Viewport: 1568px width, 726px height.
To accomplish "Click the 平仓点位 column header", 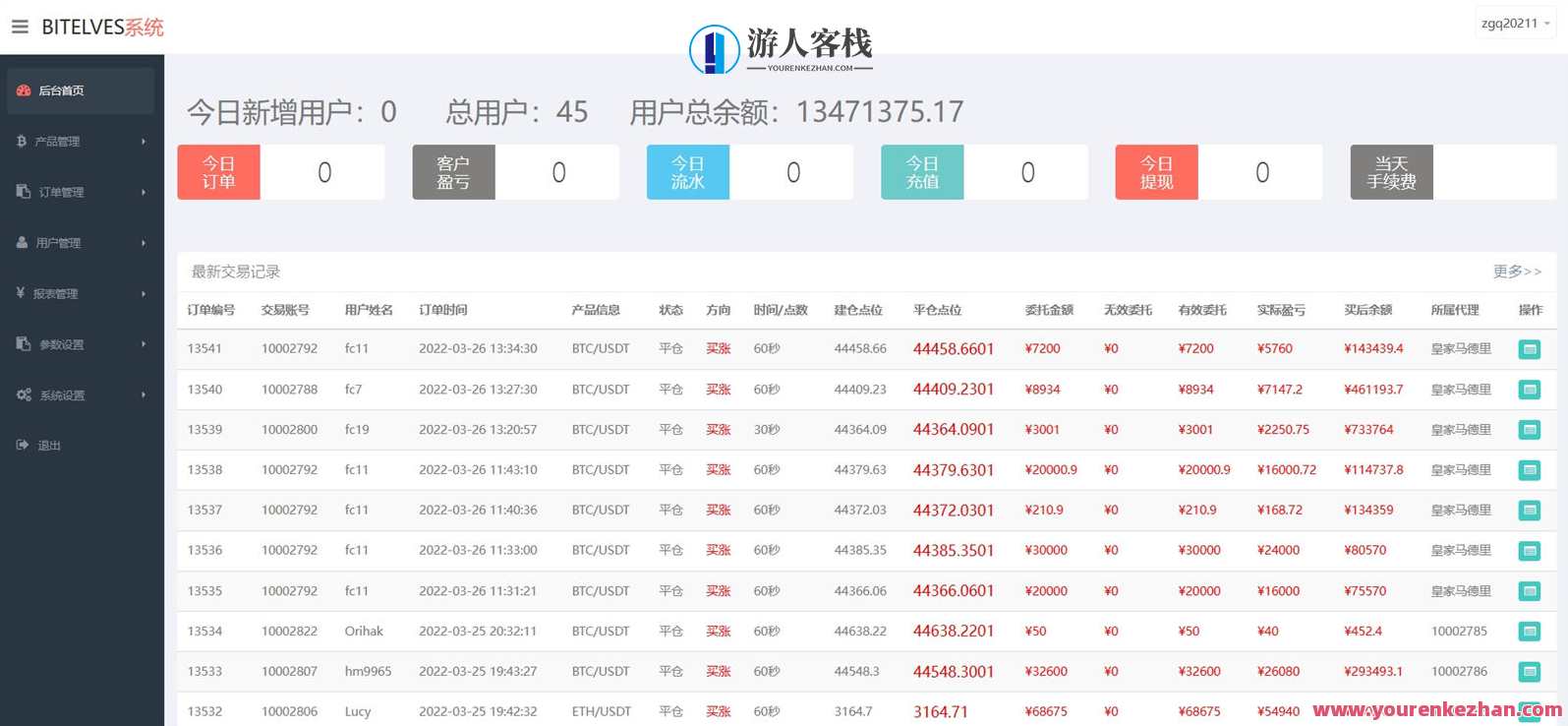I will click(x=937, y=310).
